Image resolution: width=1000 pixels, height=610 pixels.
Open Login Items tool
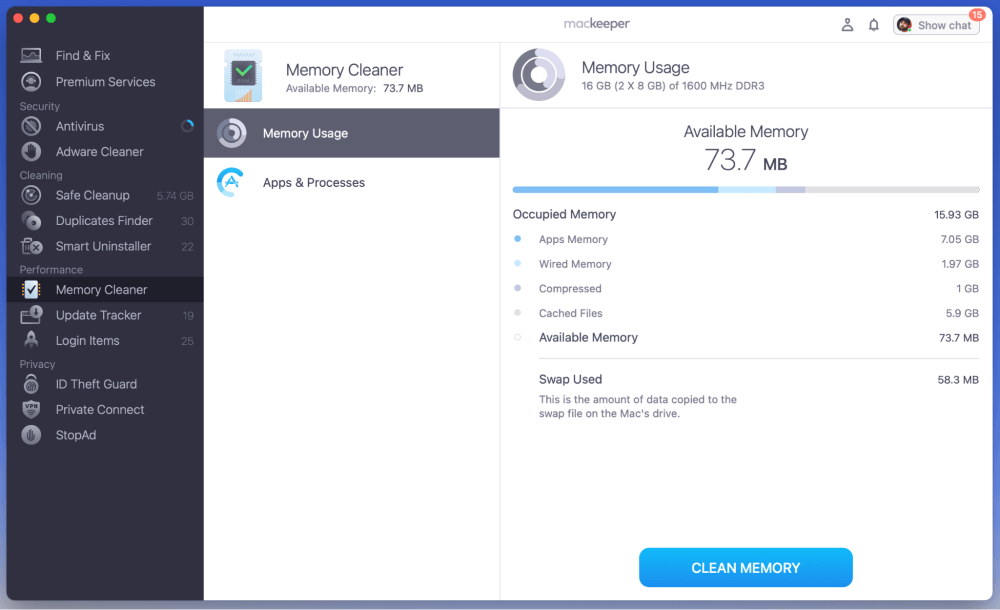click(x=105, y=341)
